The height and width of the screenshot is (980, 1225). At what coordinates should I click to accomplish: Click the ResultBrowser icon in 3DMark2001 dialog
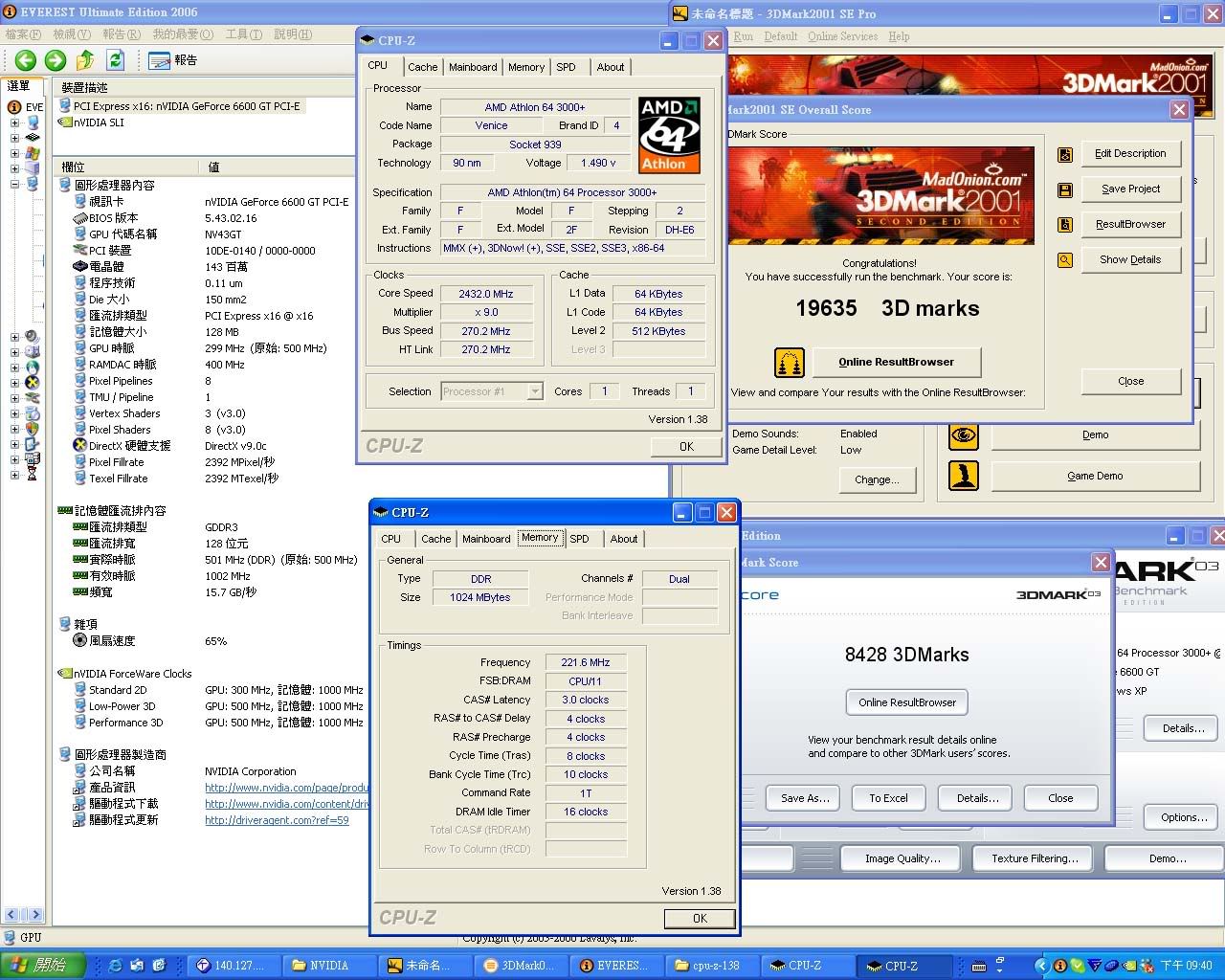coord(1064,225)
